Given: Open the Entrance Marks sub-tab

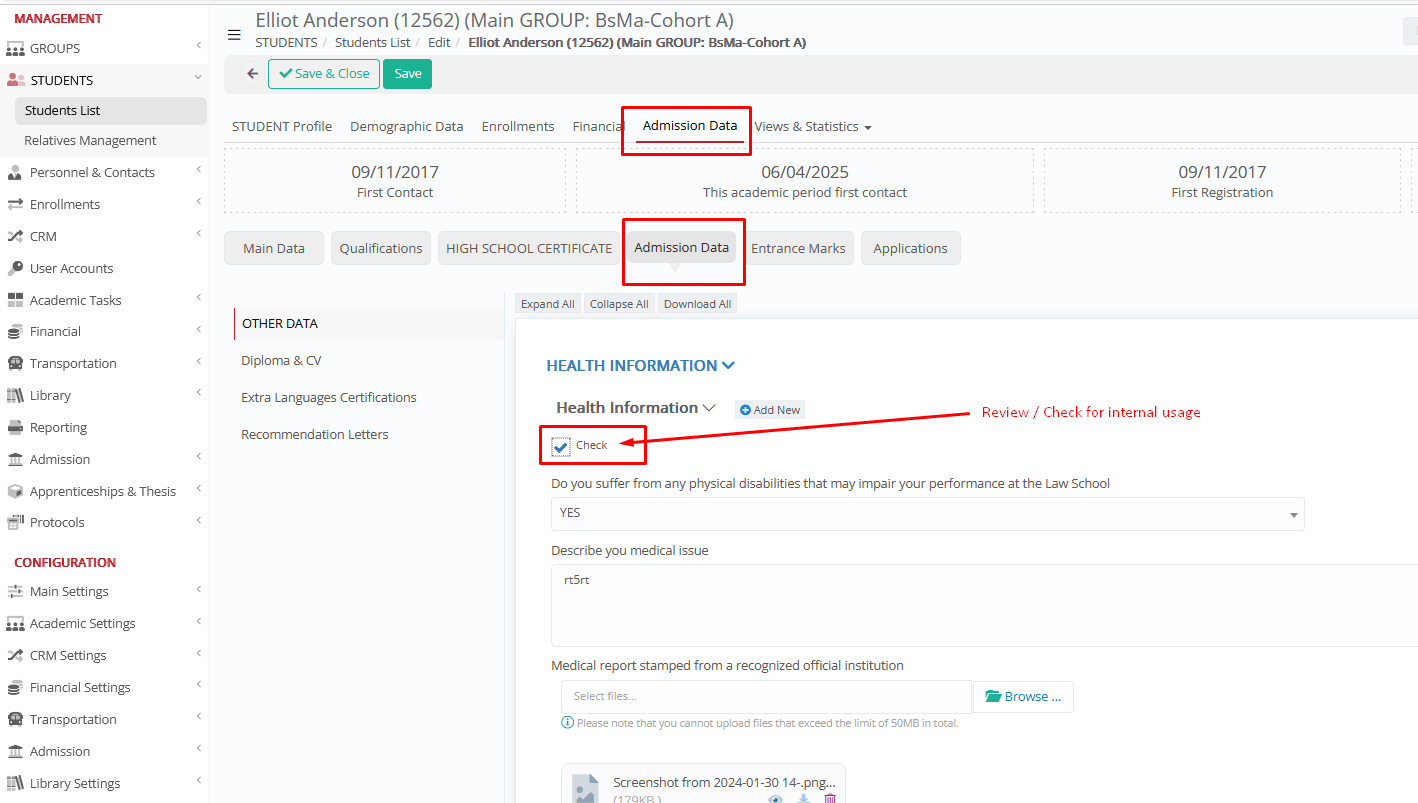Looking at the screenshot, I should coord(798,249).
